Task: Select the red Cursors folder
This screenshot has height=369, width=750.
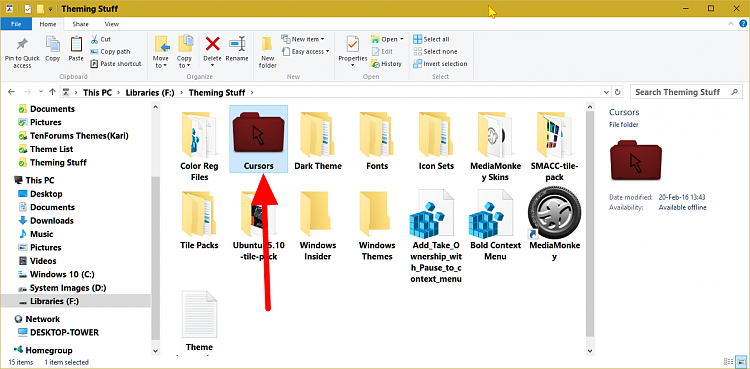Action: [x=258, y=140]
